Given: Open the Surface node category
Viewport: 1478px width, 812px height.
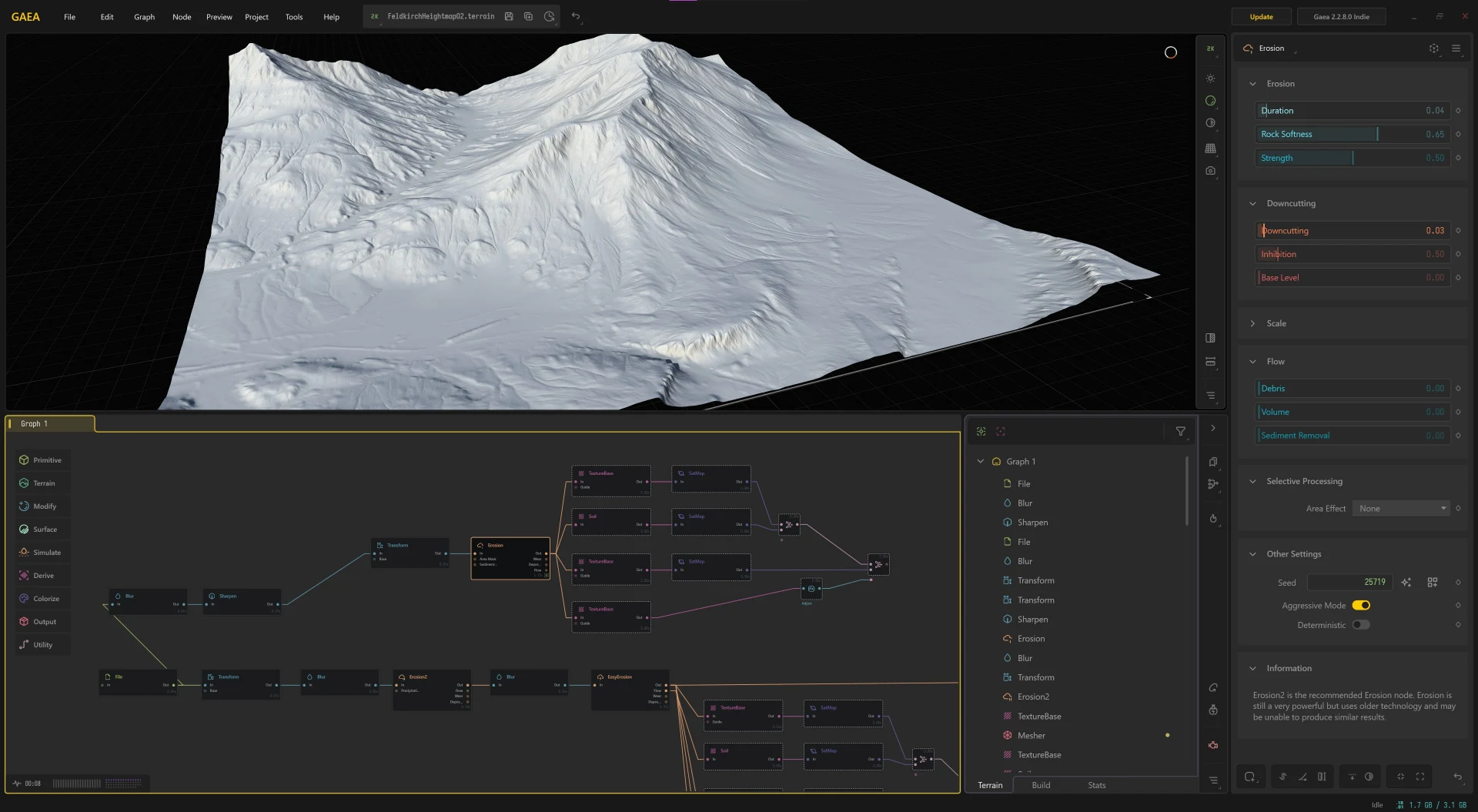Looking at the screenshot, I should pyautogui.click(x=42, y=530).
